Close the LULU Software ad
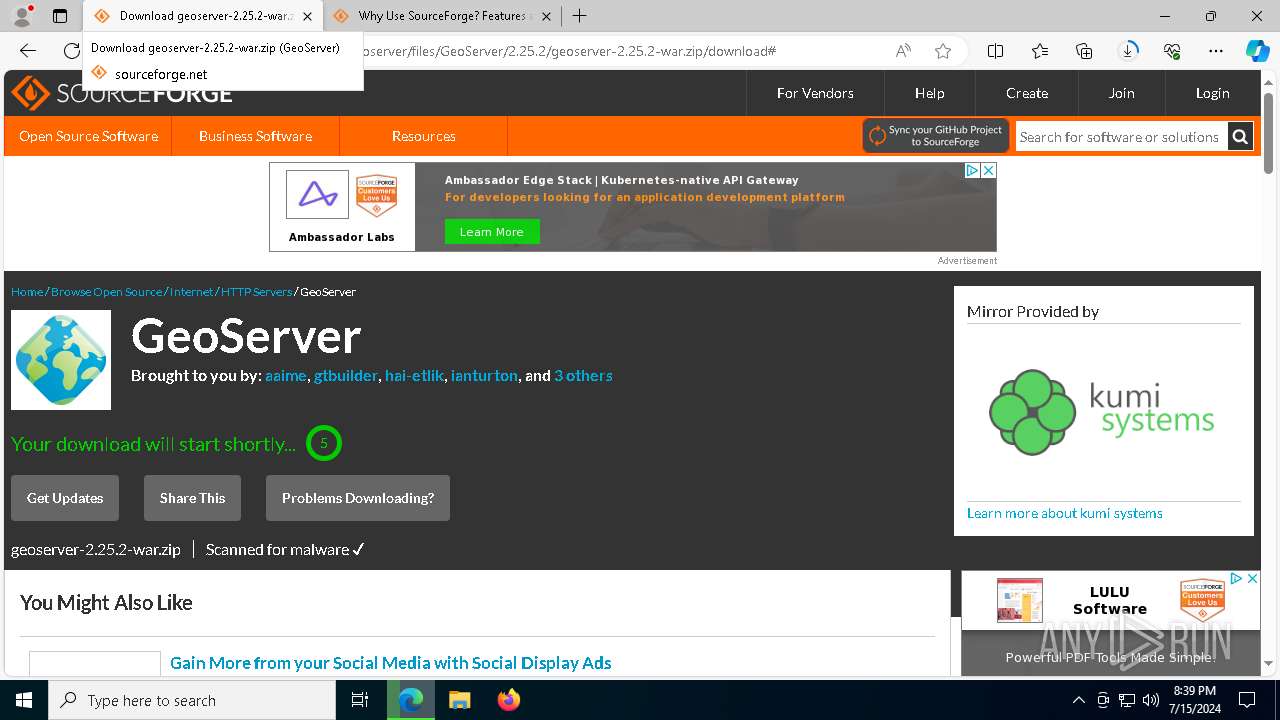Image resolution: width=1280 pixels, height=720 pixels. 1252,579
